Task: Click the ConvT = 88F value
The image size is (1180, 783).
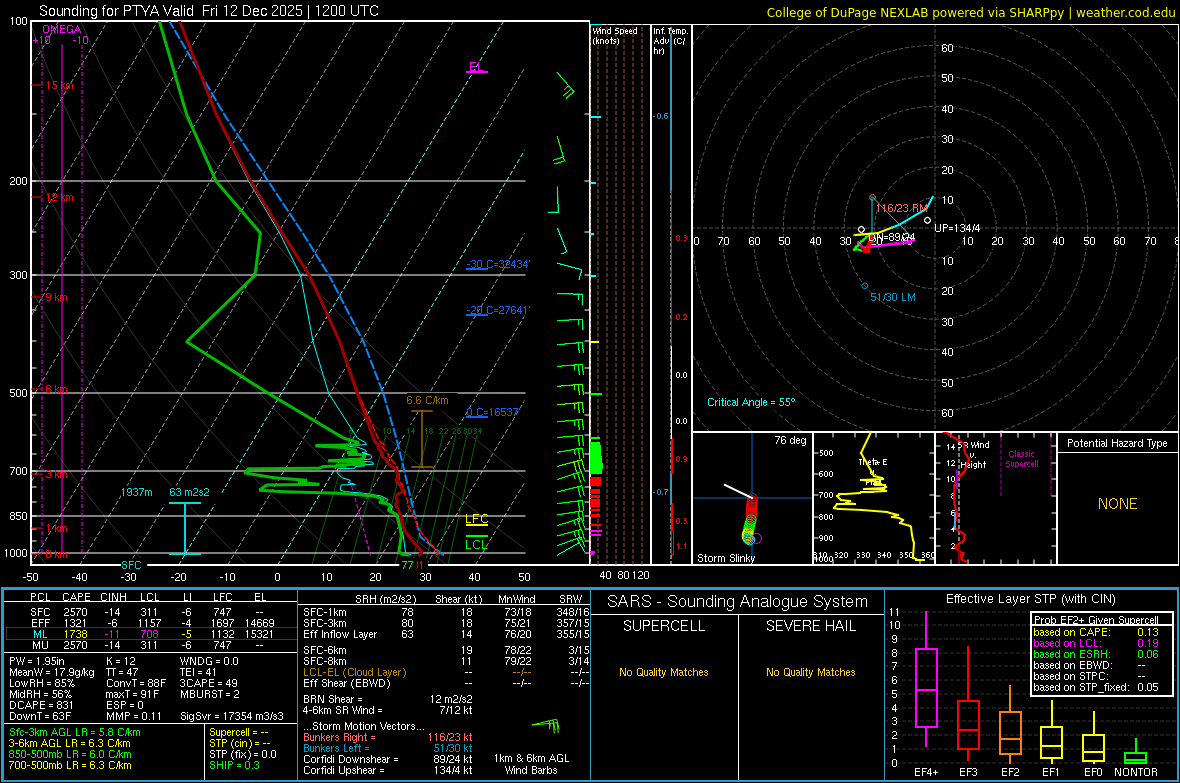Action: point(136,684)
